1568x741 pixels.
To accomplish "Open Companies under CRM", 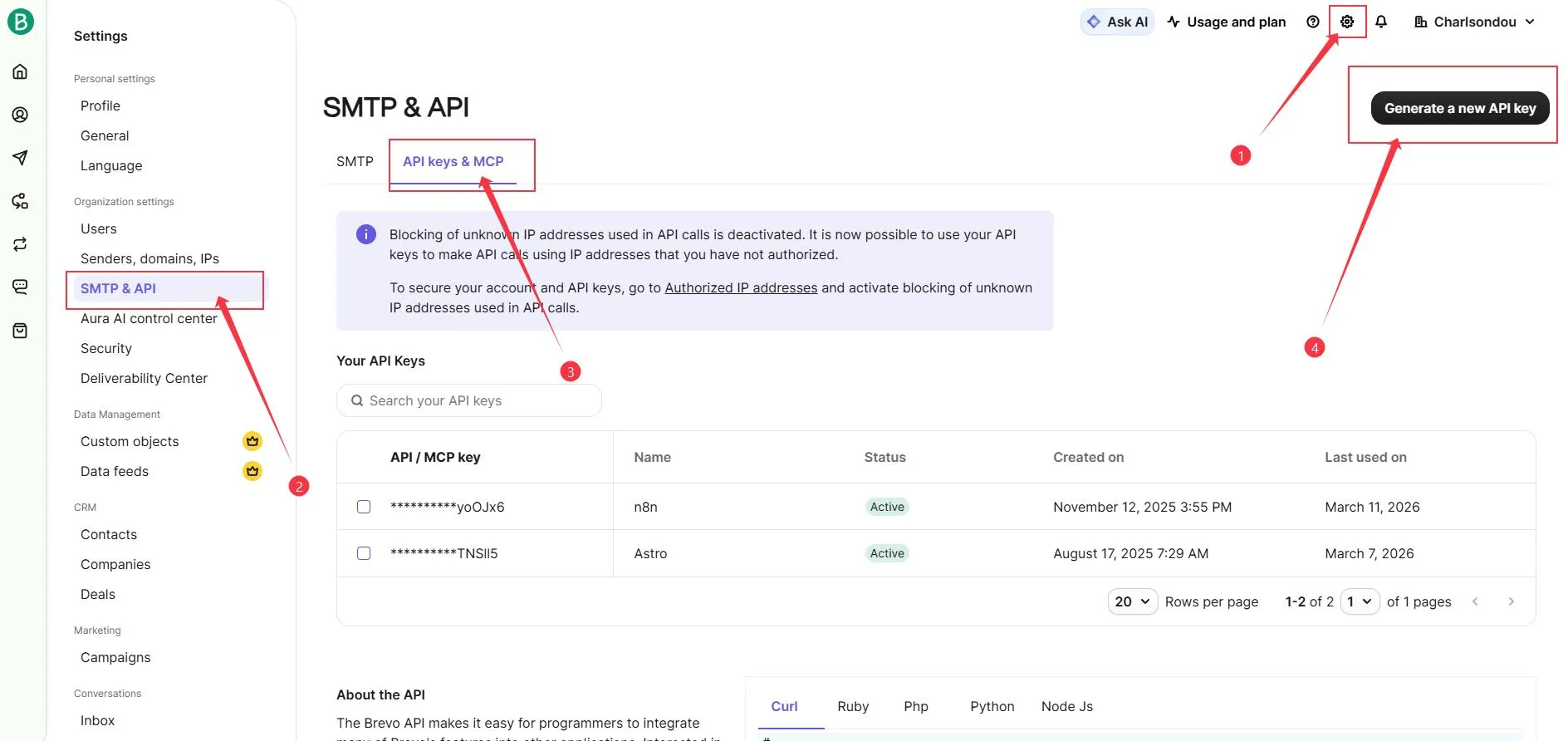I will coord(115,564).
